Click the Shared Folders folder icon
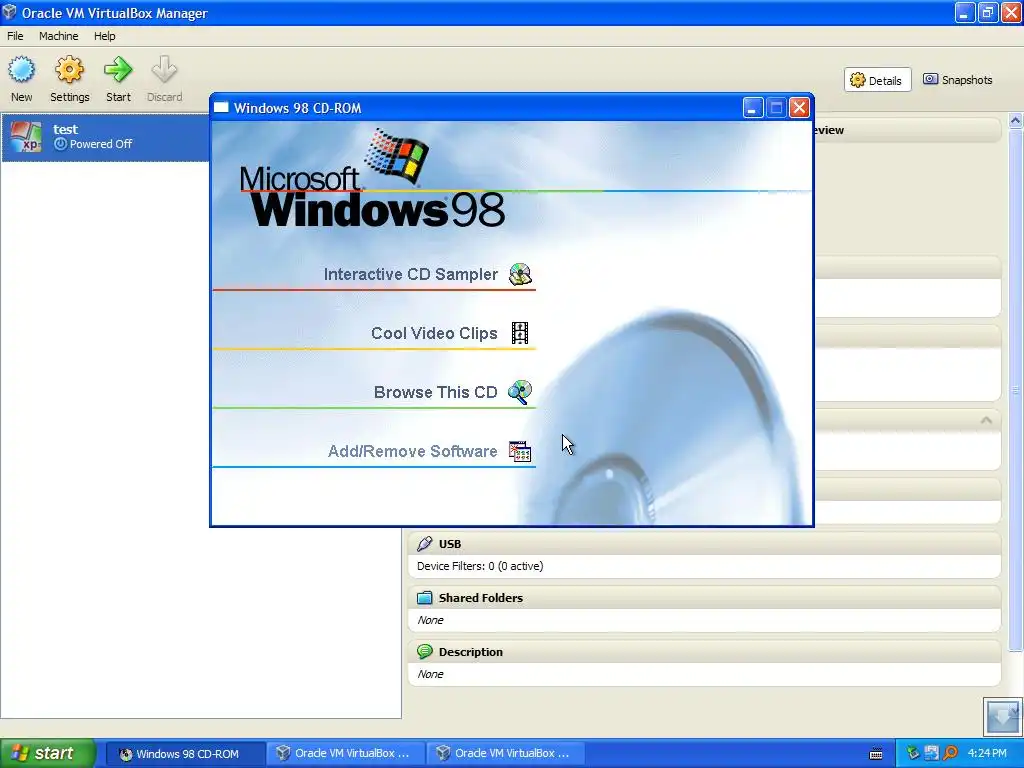1024x768 pixels. tap(424, 598)
